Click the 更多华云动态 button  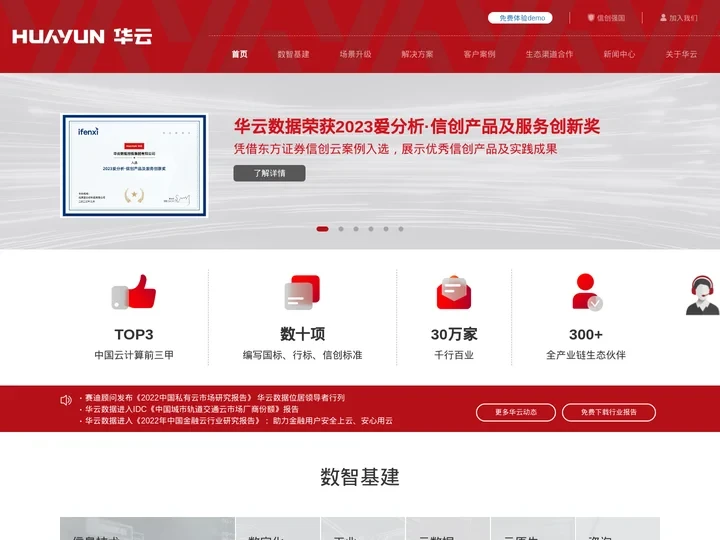(x=516, y=412)
